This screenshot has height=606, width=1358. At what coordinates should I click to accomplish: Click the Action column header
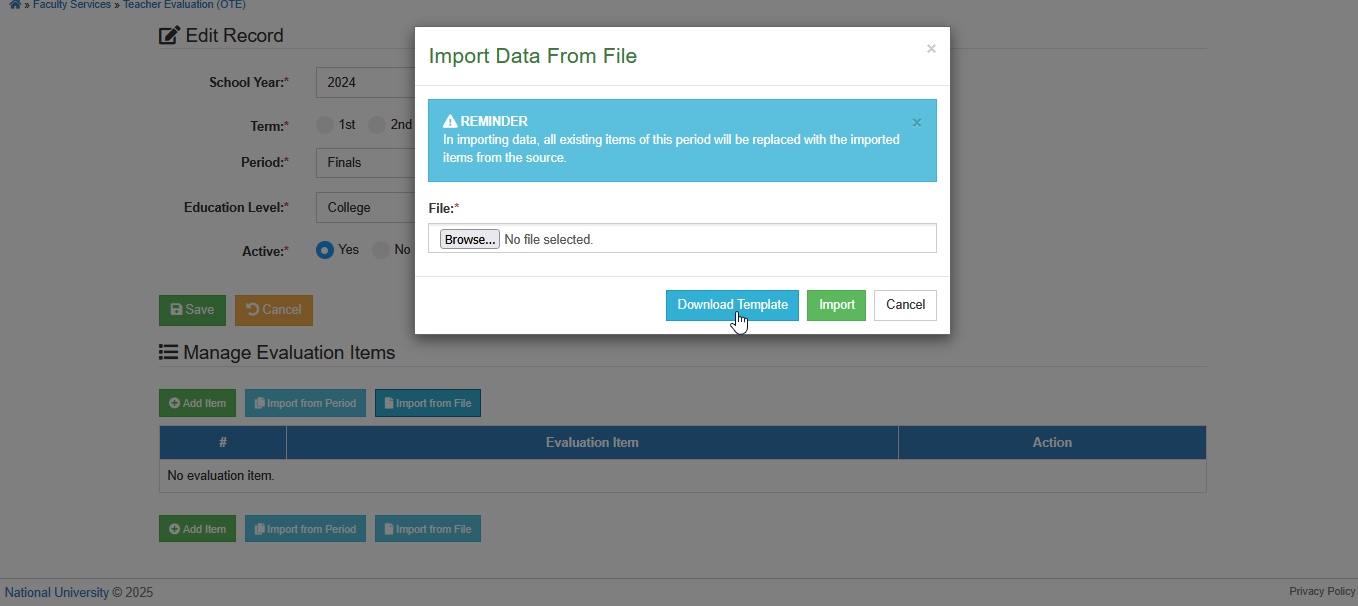tap(1052, 442)
